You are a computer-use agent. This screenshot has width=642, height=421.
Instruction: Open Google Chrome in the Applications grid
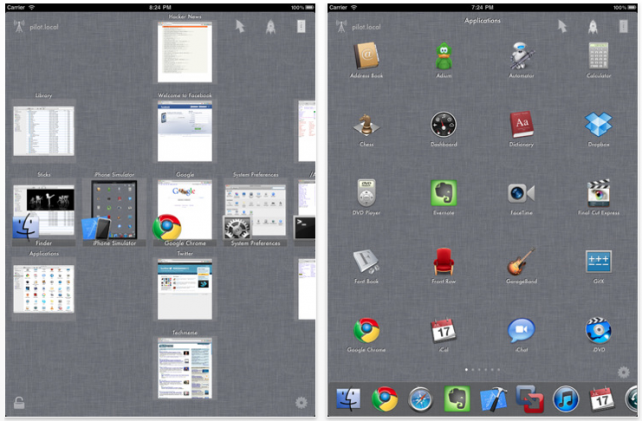tap(366, 330)
